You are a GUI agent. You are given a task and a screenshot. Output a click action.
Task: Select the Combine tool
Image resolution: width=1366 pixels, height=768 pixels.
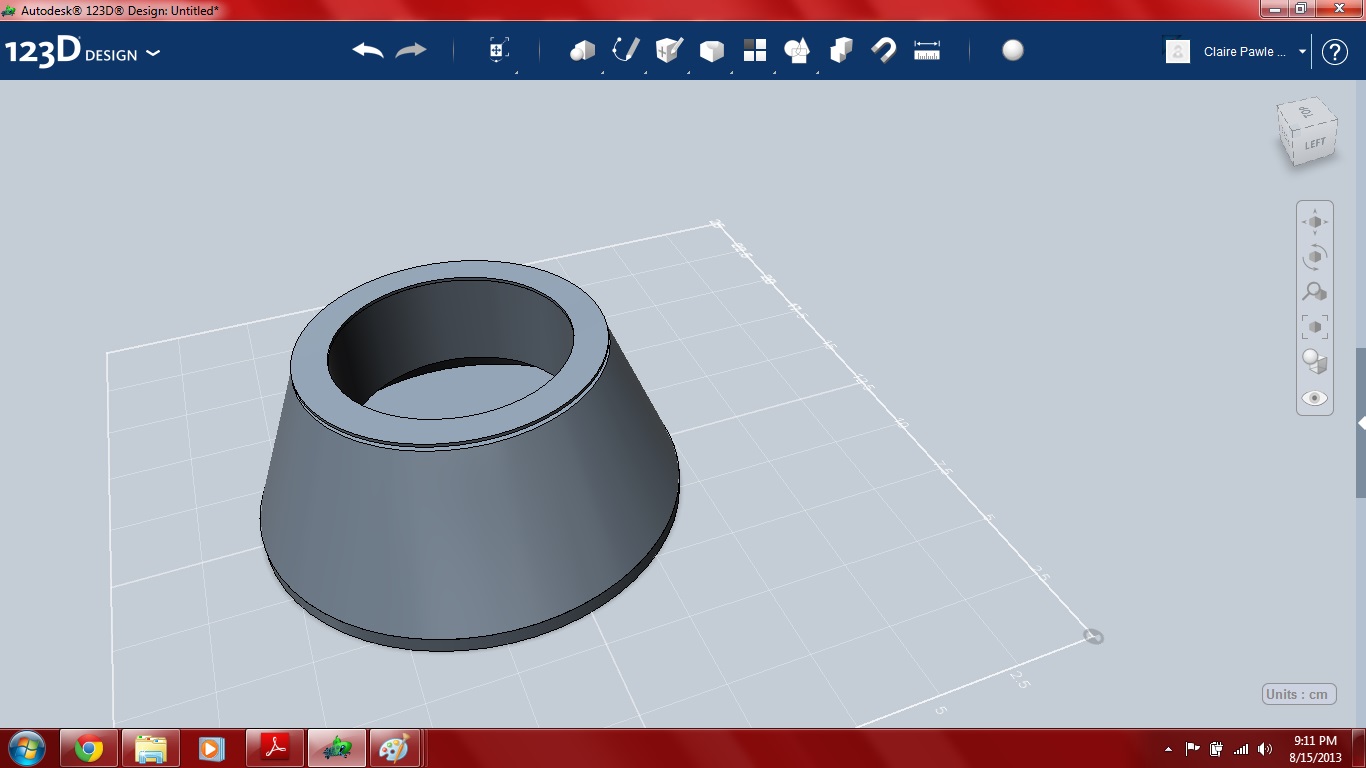point(841,50)
